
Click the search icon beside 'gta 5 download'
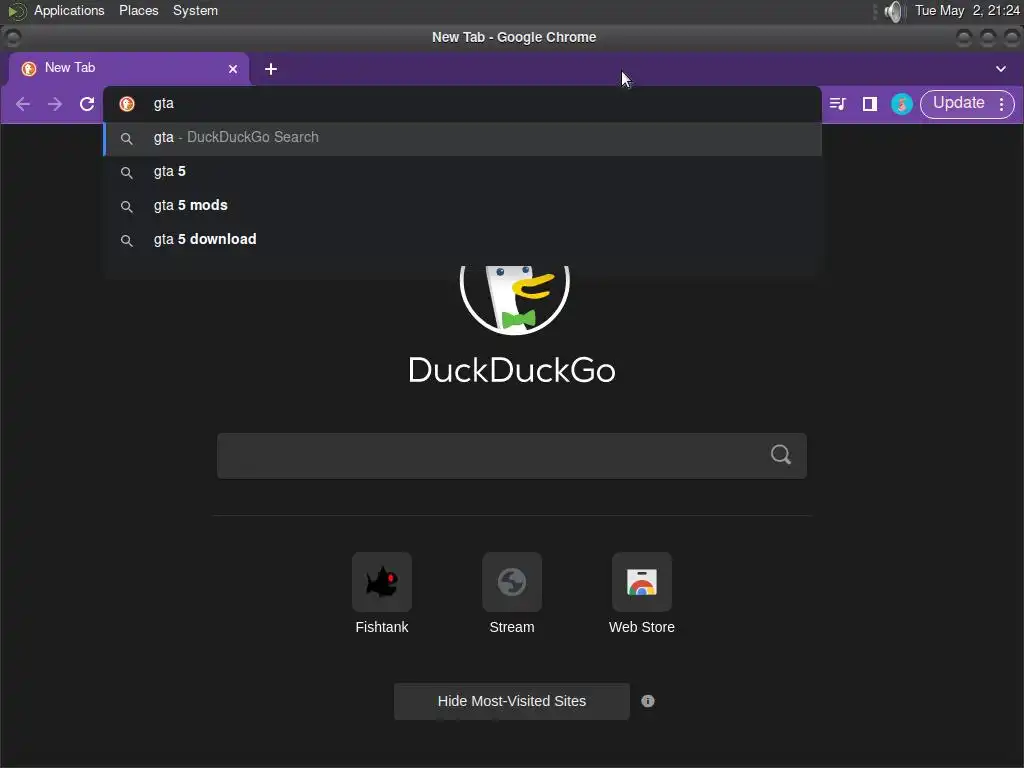127,241
